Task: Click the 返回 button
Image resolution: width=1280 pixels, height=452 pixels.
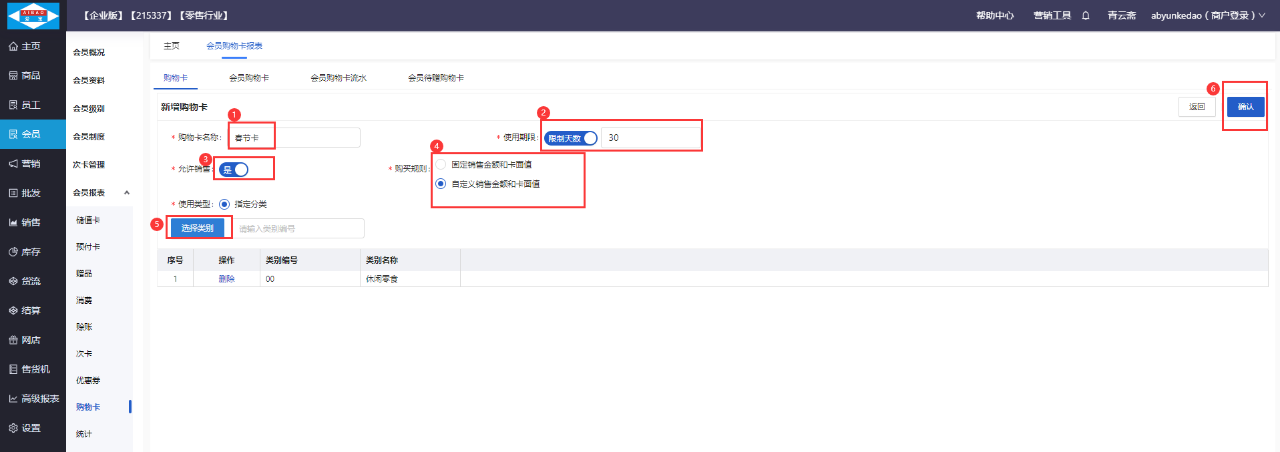Action: click(1197, 107)
